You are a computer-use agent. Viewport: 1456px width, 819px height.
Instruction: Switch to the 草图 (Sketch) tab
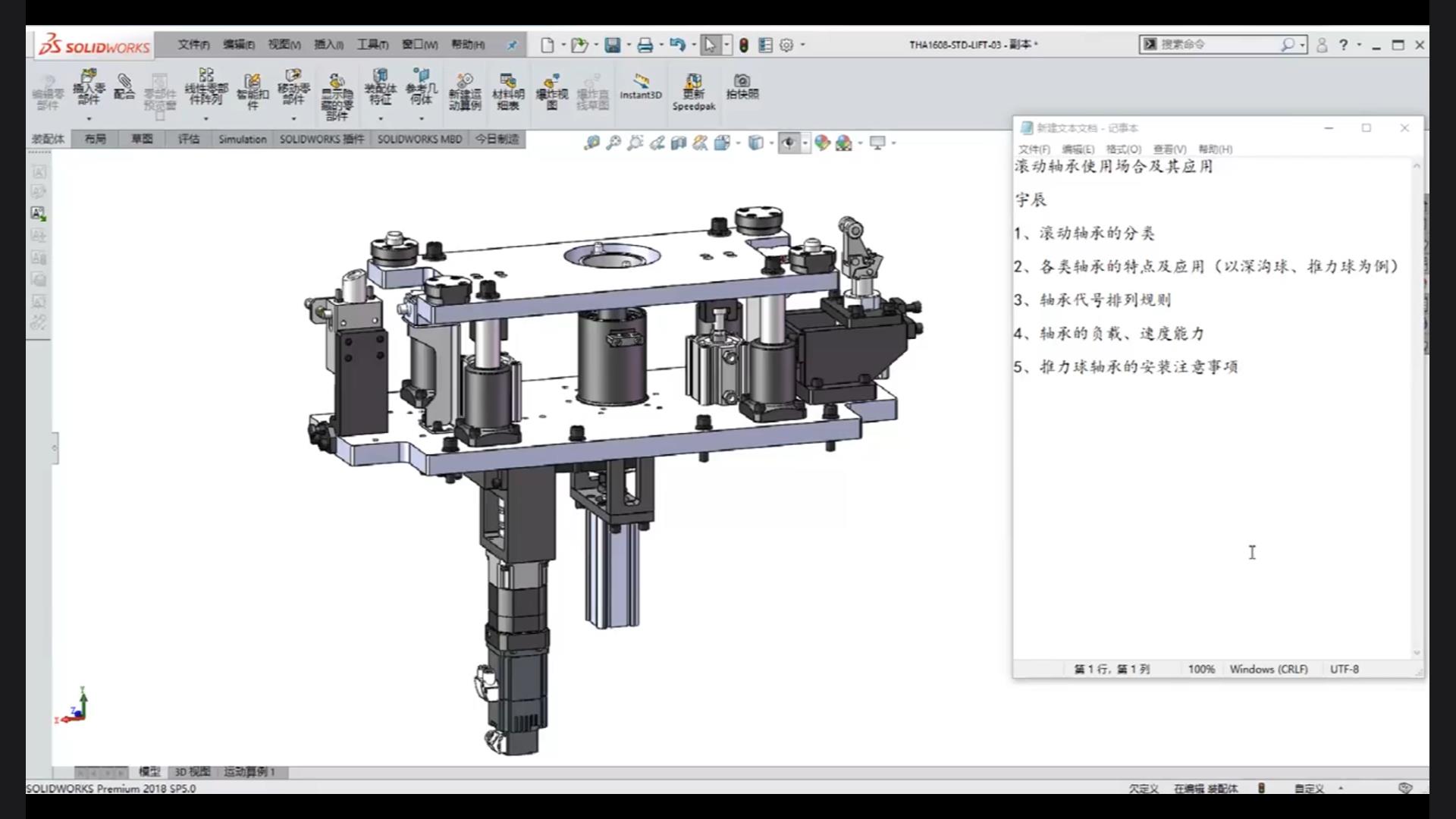142,139
